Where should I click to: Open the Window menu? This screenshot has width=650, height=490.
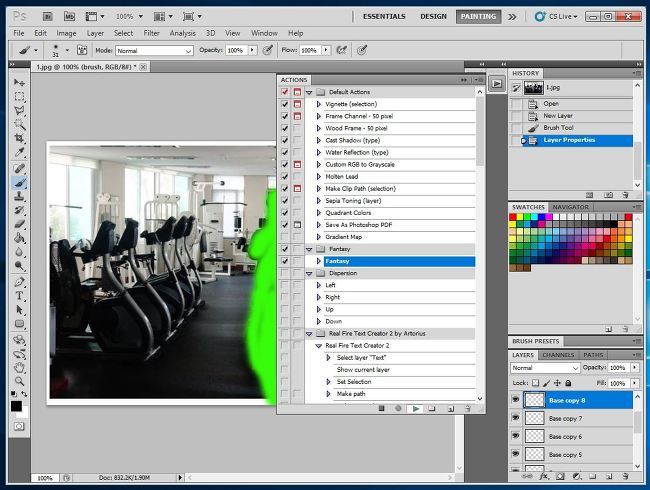tap(264, 33)
